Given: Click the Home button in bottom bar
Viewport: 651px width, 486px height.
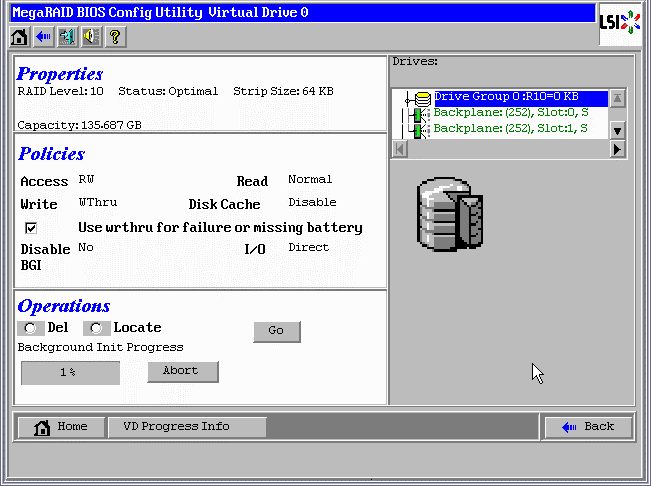Looking at the screenshot, I should coord(61,427).
